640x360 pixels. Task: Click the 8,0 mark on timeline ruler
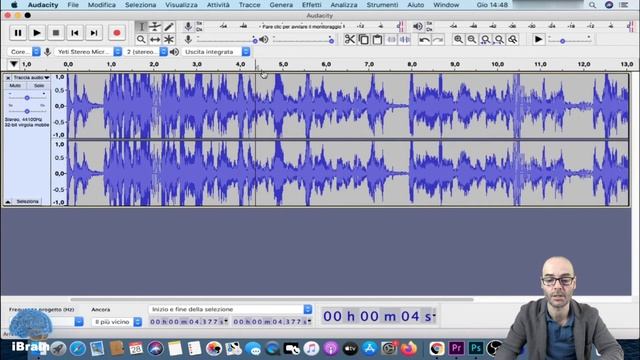412,64
